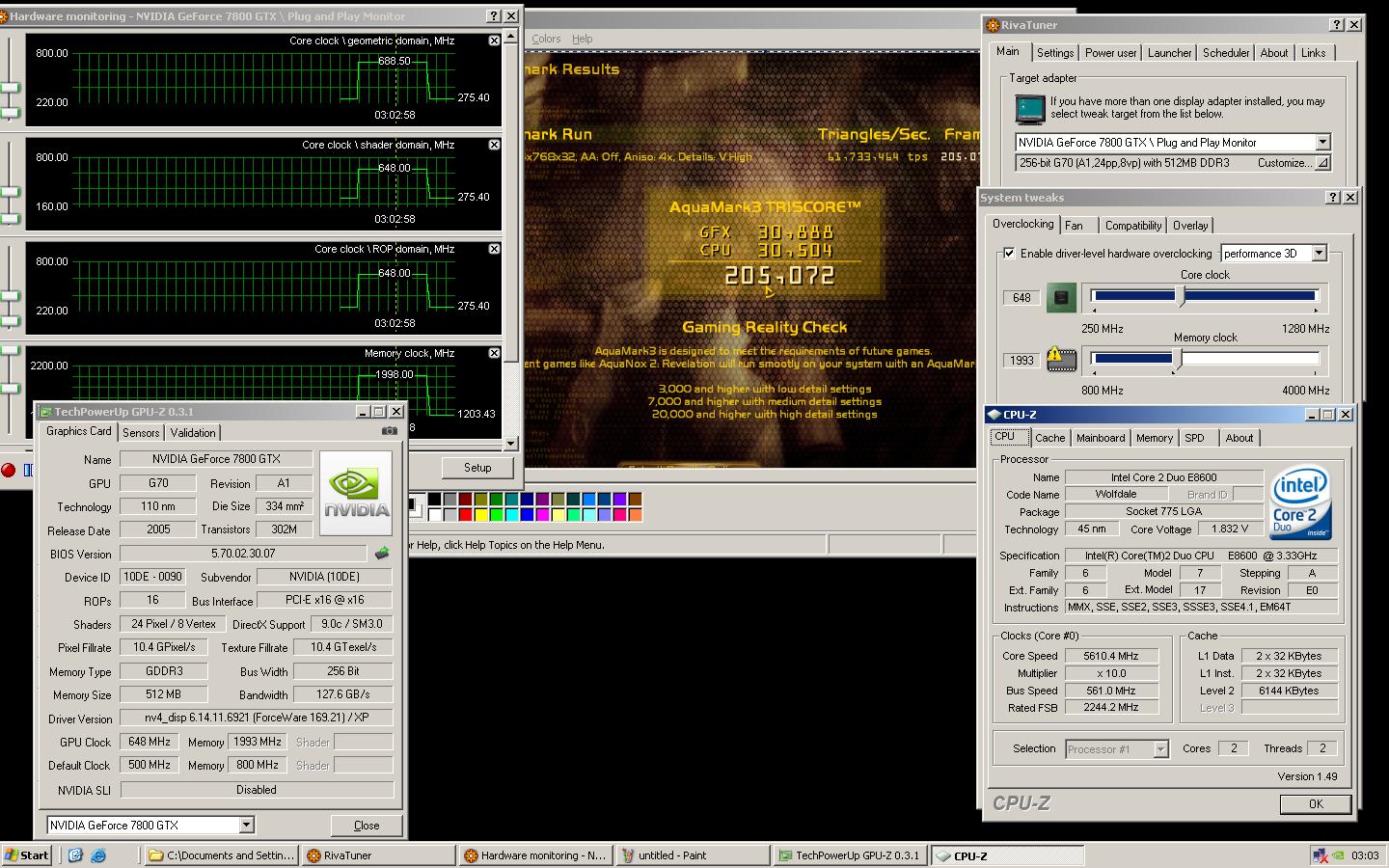The height and width of the screenshot is (868, 1389).
Task: Open the Processor #1 selection dropdown in CPU-Z
Action: coord(1160,749)
